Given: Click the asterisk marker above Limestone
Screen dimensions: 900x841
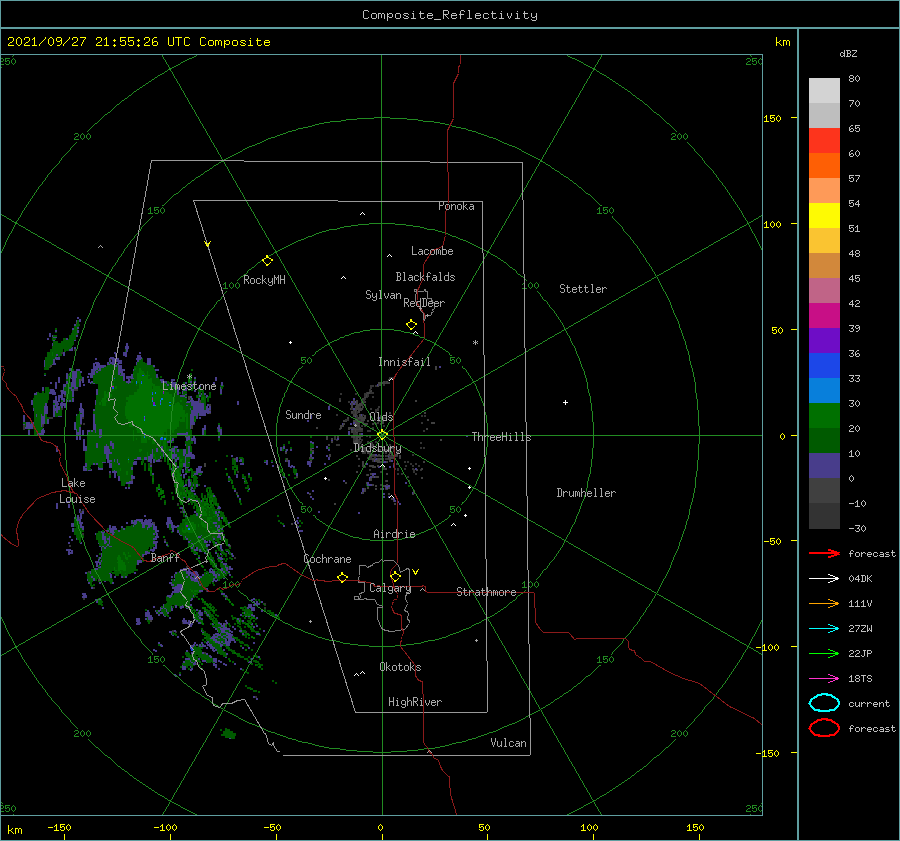Looking at the screenshot, I should [x=189, y=377].
